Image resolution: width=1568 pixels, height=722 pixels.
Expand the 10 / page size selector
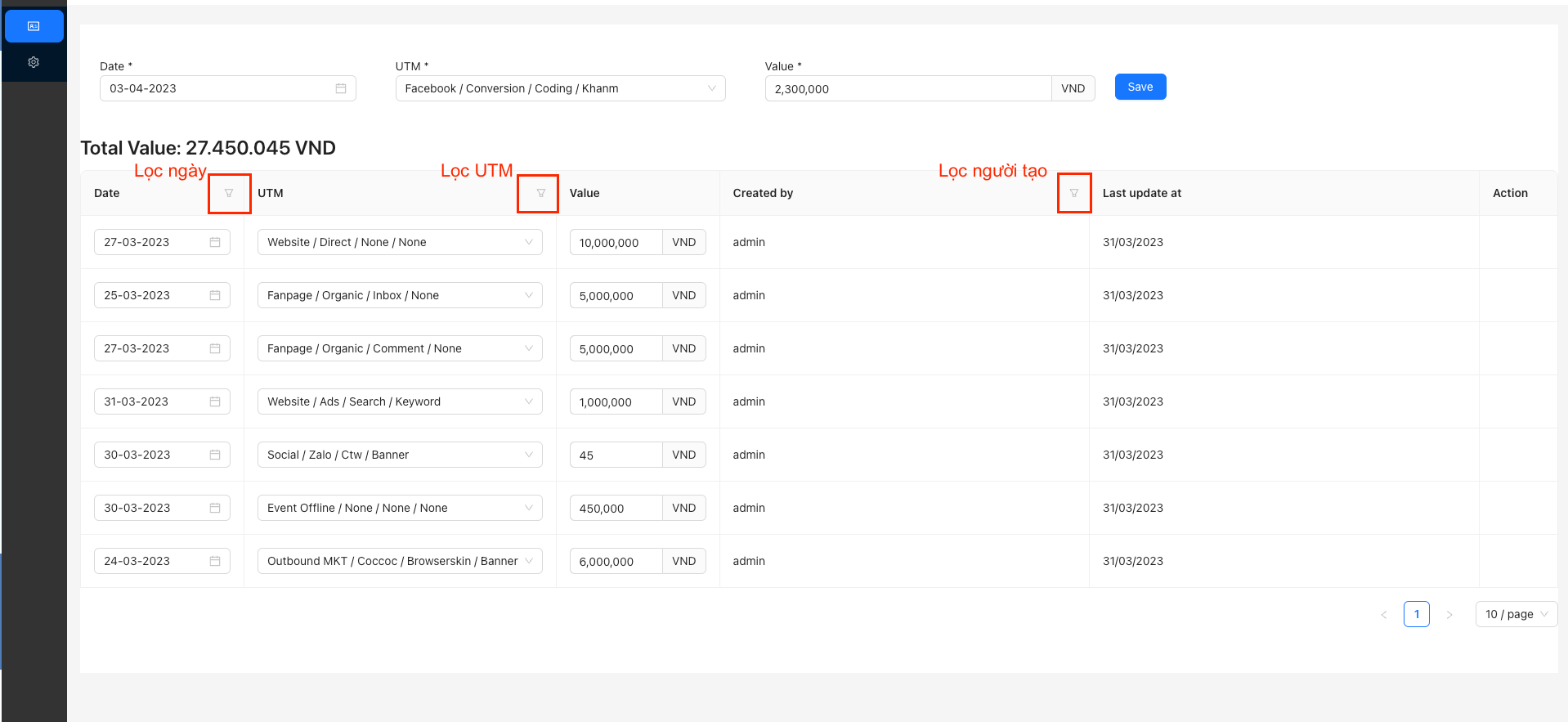pyautogui.click(x=1516, y=614)
